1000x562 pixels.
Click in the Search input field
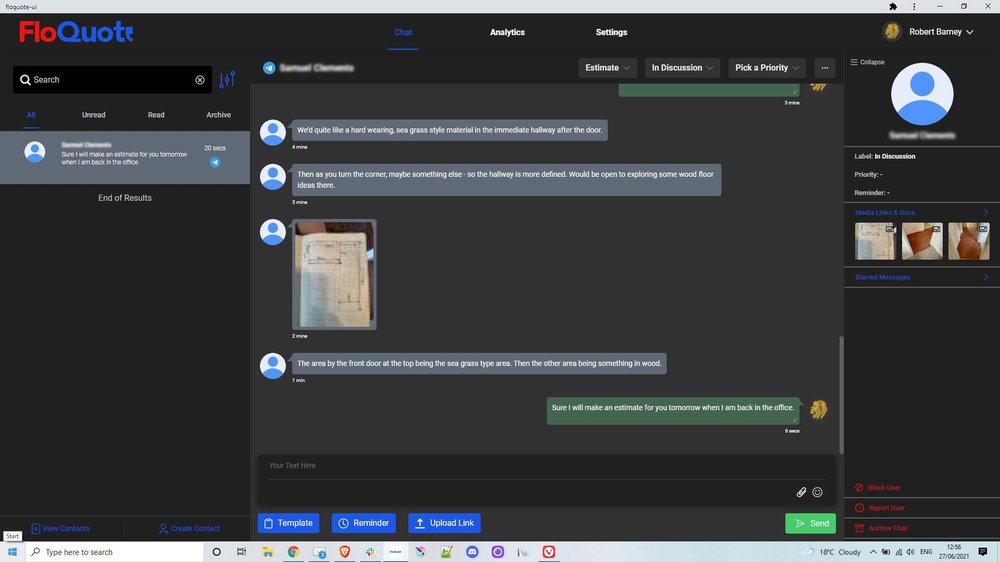click(112, 80)
